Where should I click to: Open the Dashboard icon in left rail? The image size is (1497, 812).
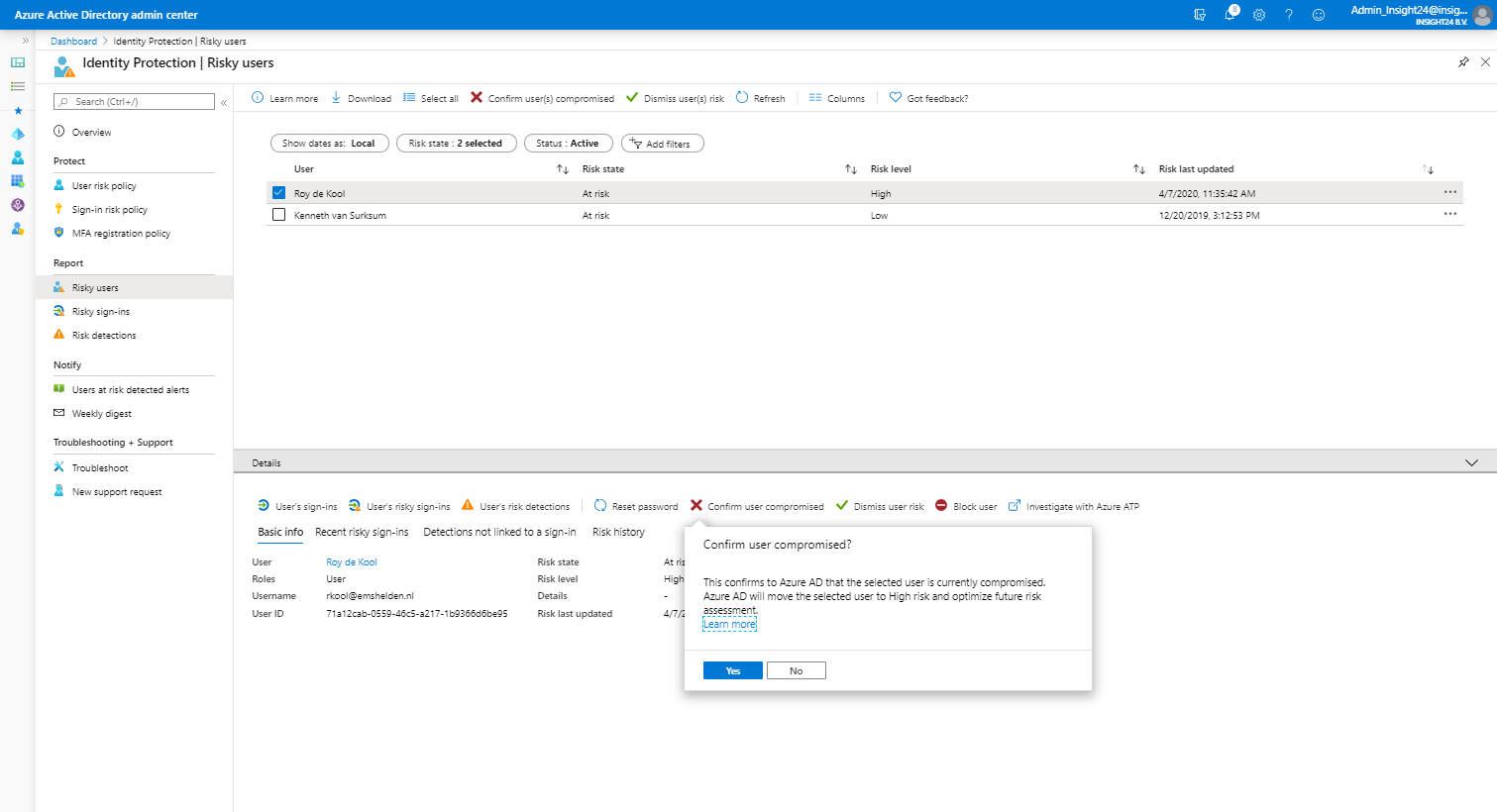pos(18,62)
